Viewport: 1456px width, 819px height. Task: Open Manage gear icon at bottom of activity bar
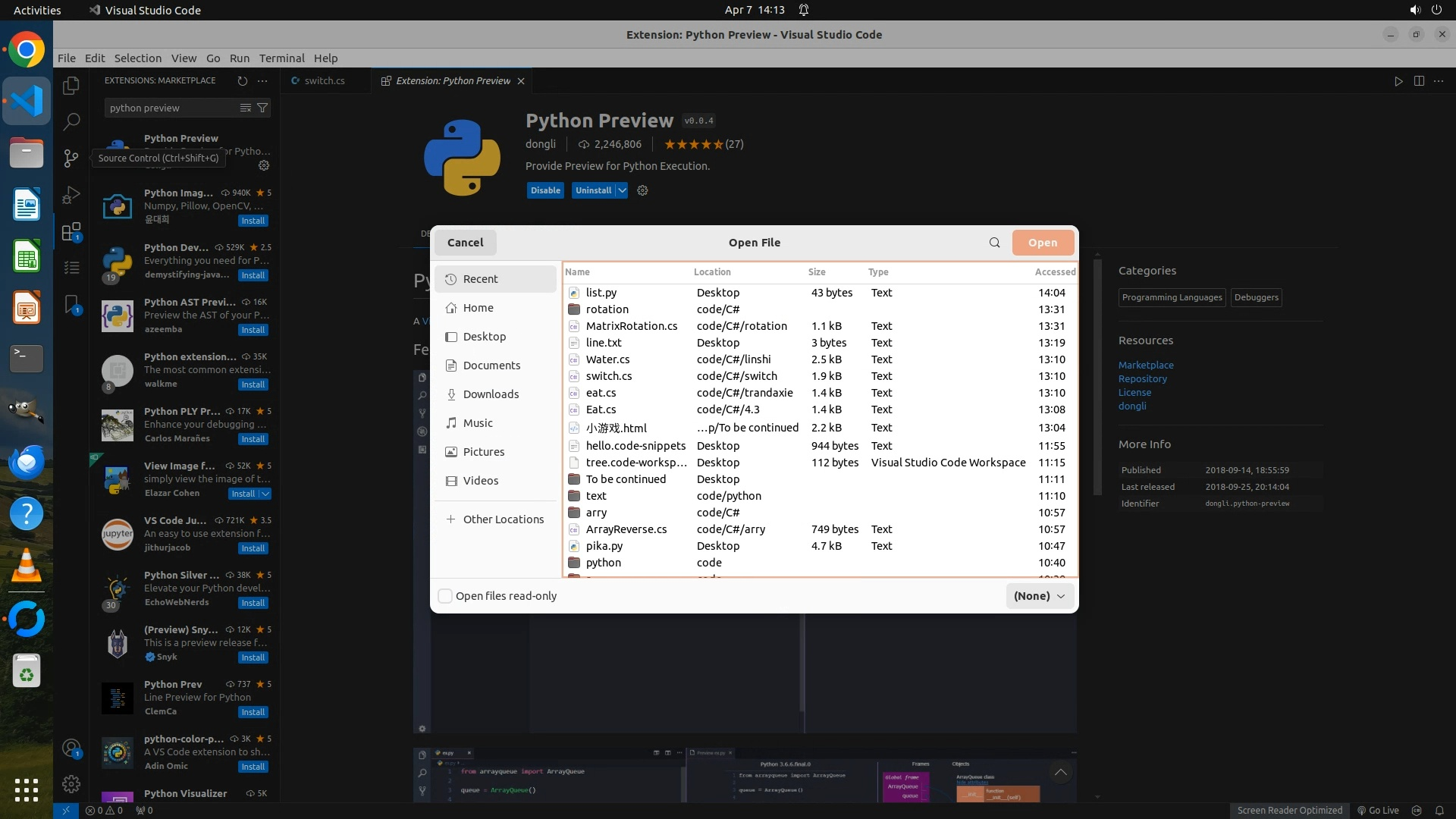click(71, 783)
